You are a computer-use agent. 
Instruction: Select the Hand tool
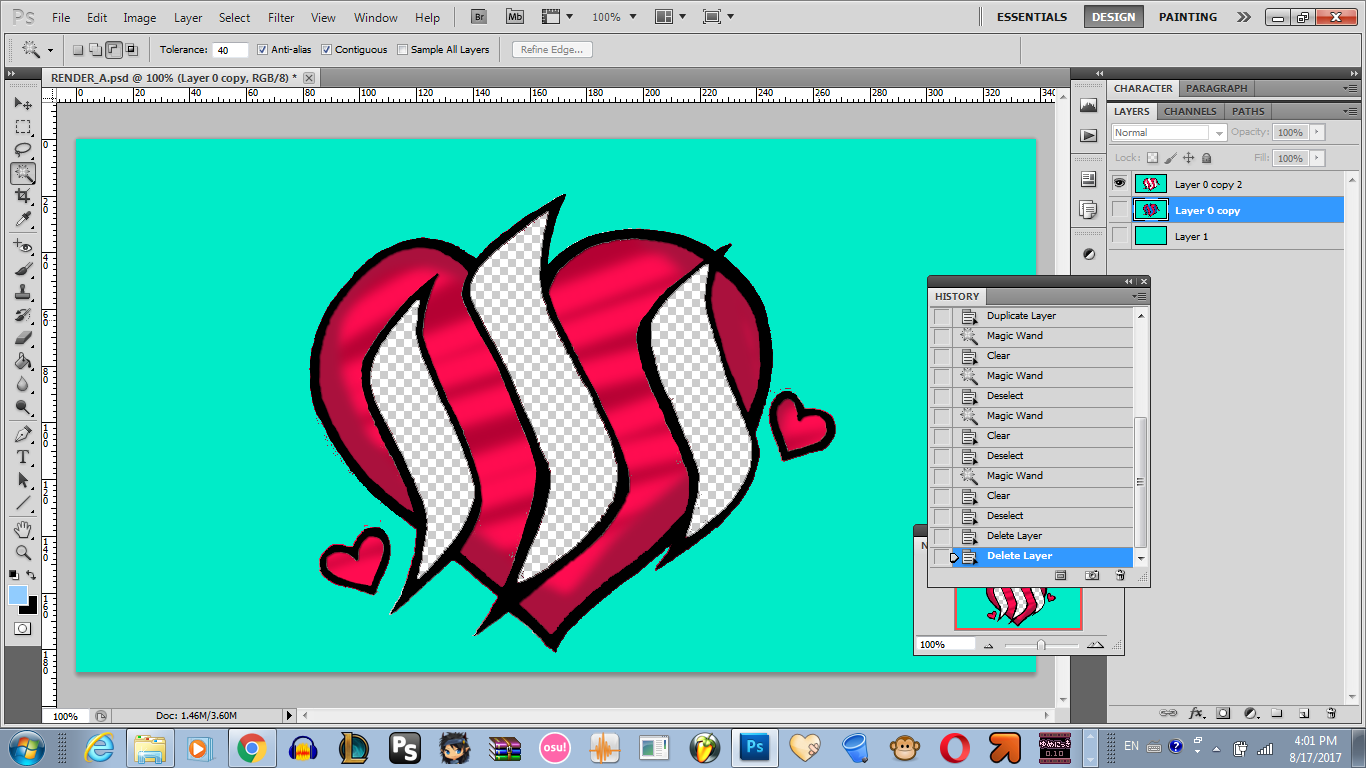(23, 529)
